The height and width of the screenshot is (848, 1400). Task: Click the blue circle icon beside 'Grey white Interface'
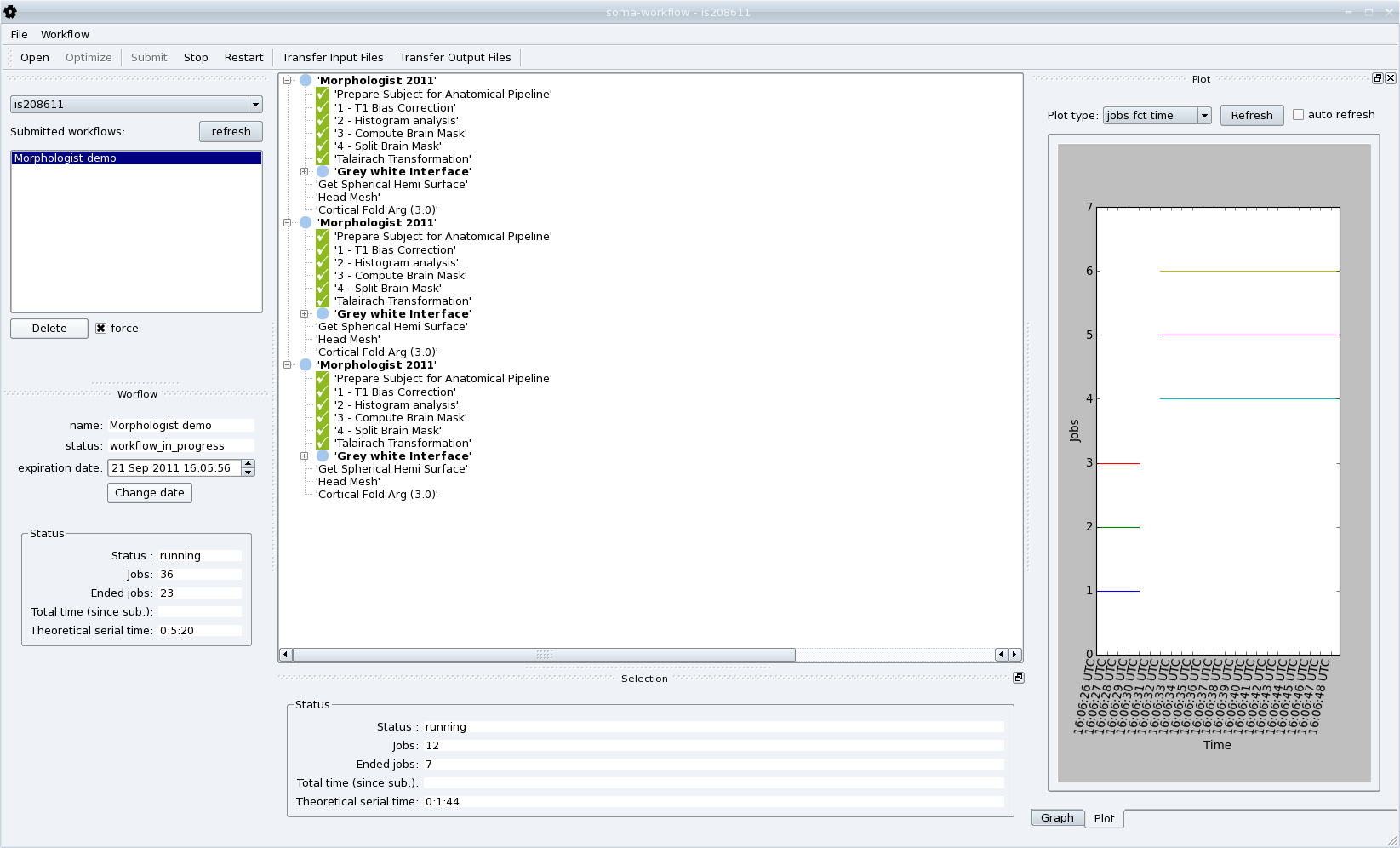pyautogui.click(x=322, y=171)
